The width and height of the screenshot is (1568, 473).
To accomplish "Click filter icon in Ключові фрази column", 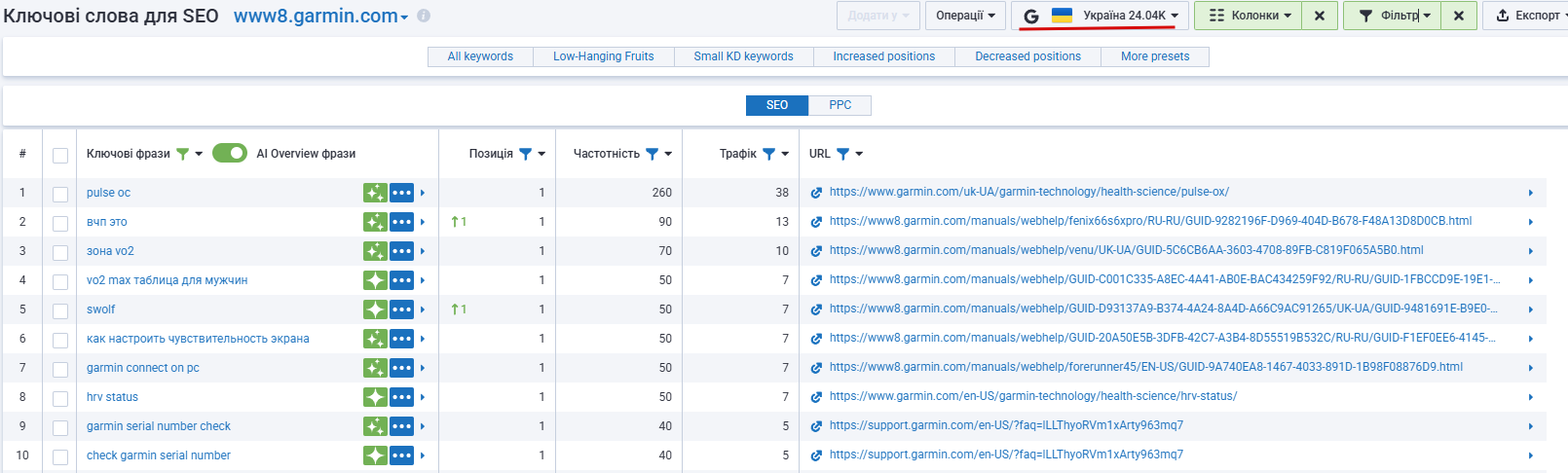I will pos(182,154).
